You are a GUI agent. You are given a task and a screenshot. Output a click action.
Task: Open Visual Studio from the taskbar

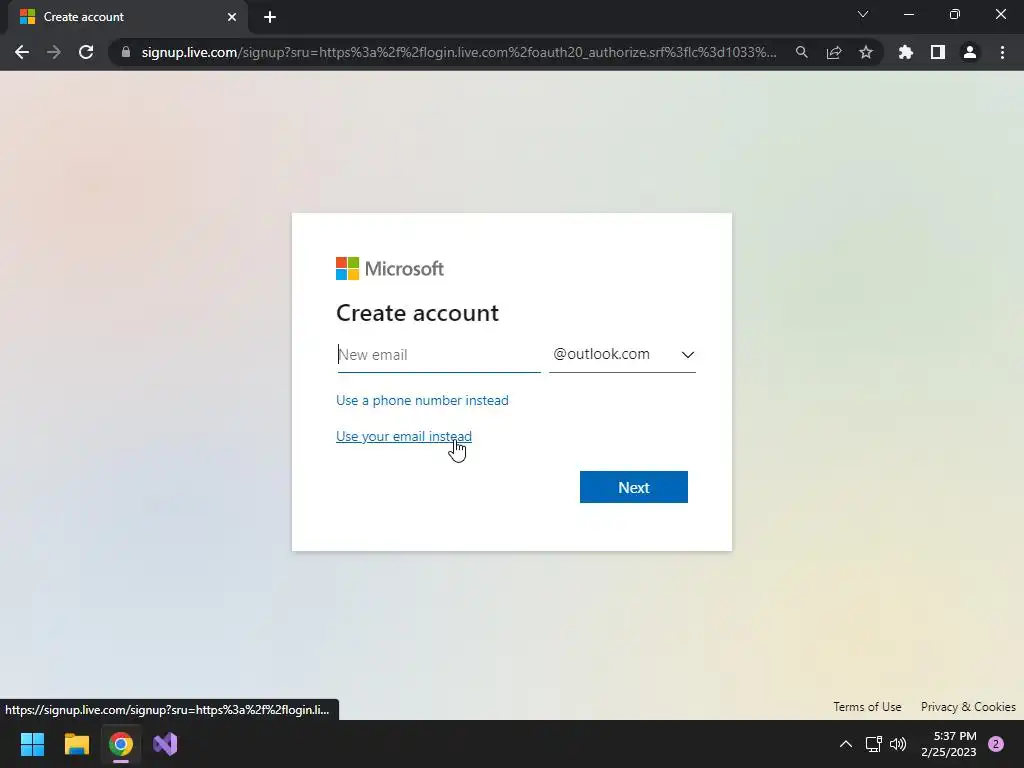(165, 744)
